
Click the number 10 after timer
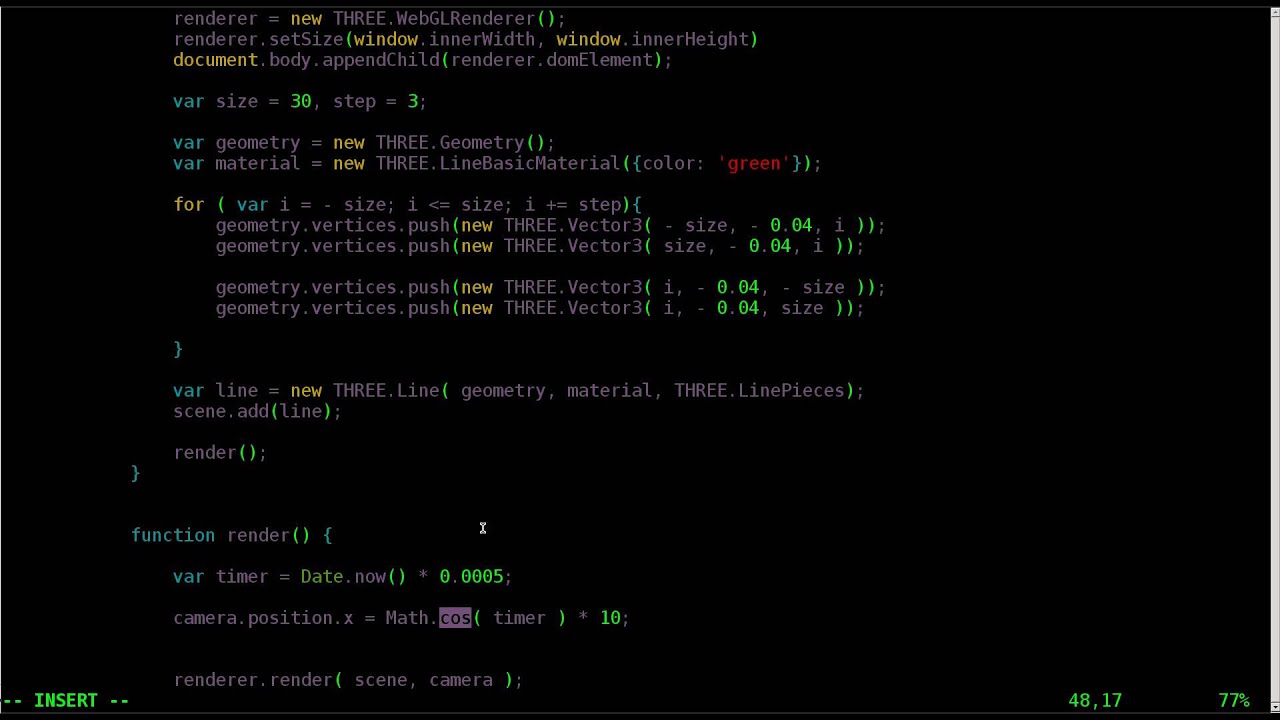coord(610,618)
